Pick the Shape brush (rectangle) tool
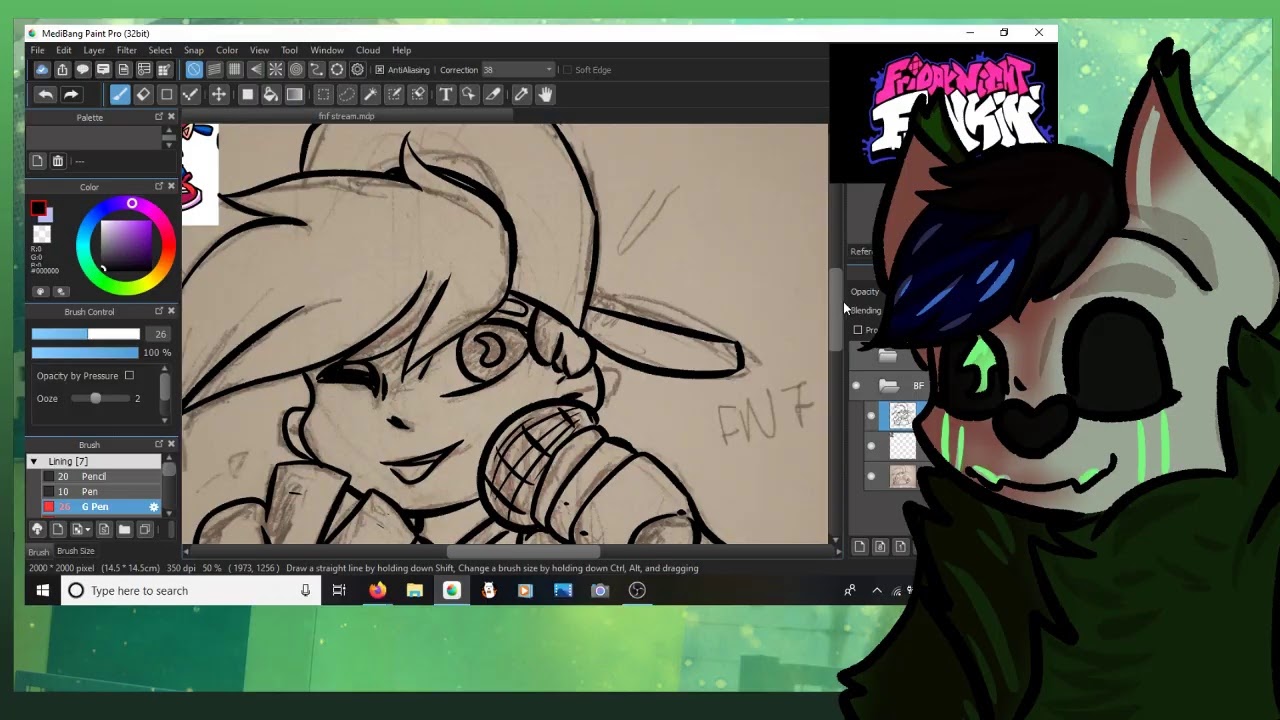The image size is (1280, 720). click(x=167, y=94)
